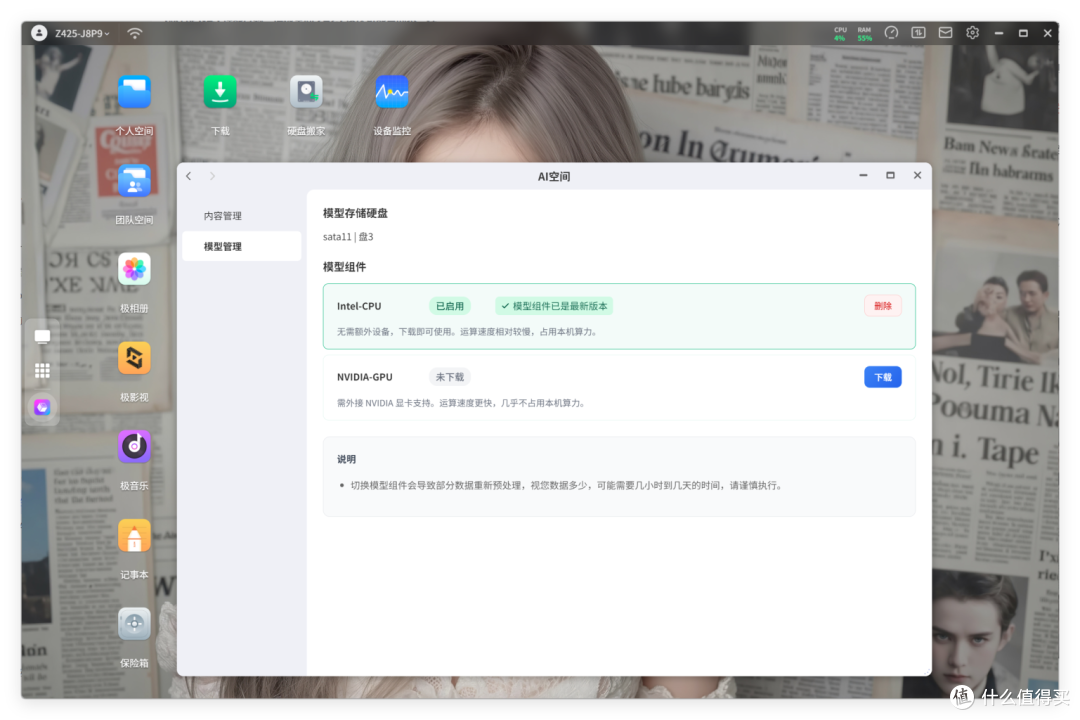
Task: Go forward in the AI空间 window
Action: (x=212, y=176)
